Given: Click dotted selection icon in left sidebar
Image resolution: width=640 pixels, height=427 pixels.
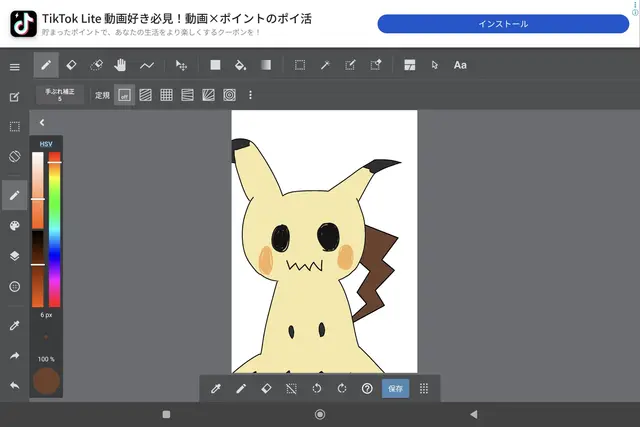Looking at the screenshot, I should click(15, 127).
